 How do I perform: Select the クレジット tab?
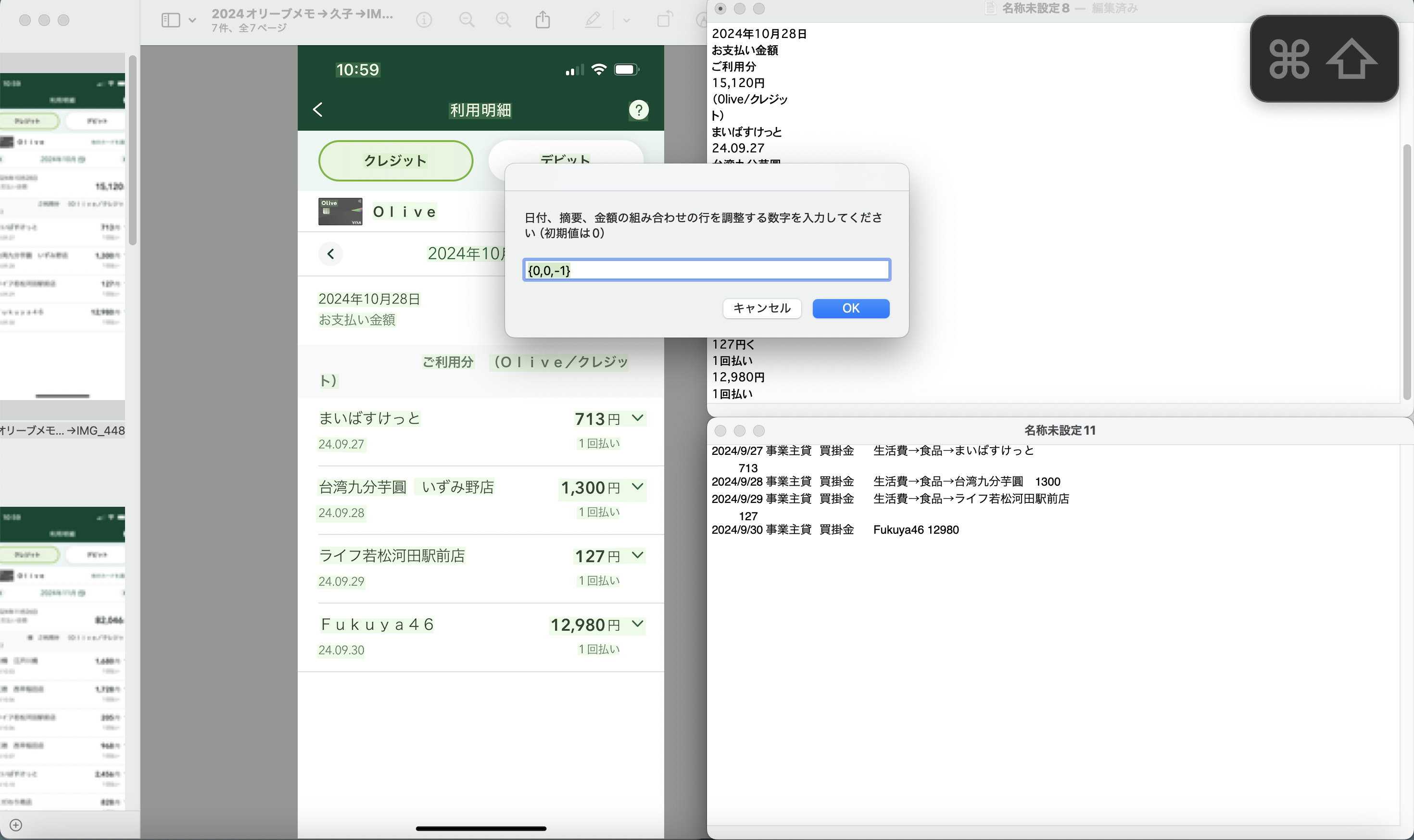point(396,161)
